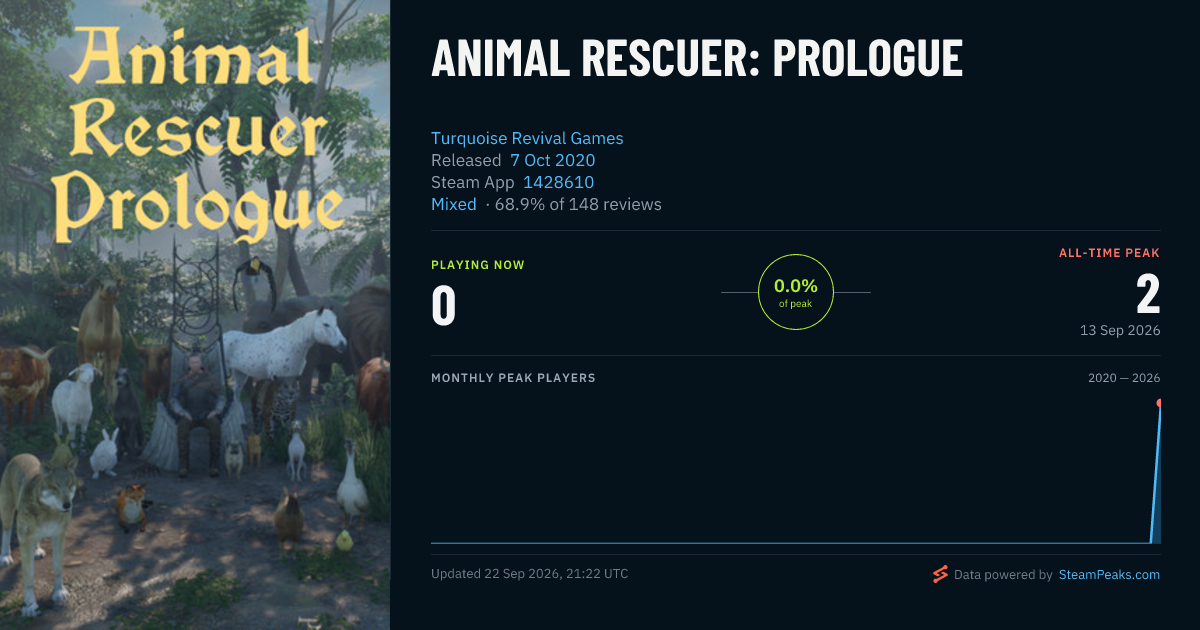Click the Playing Now count 0
Screen dimensions: 1200x630
point(443,306)
